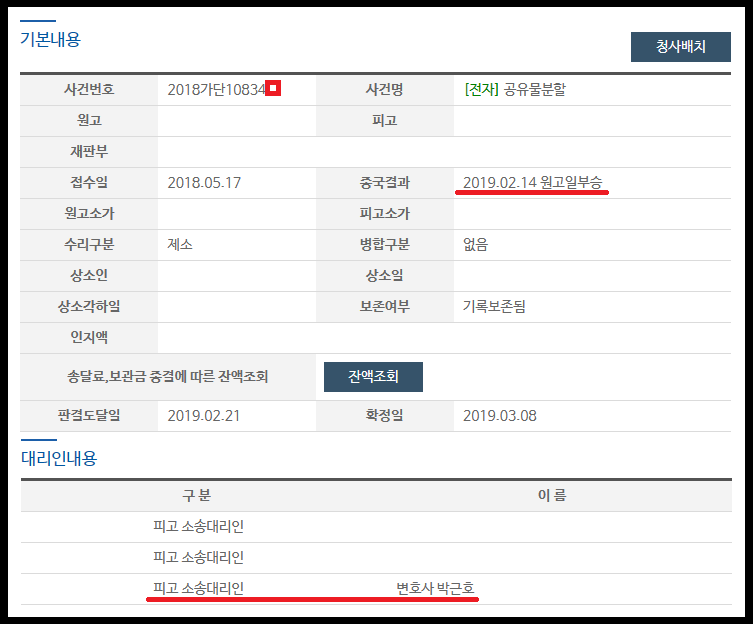Image resolution: width=753 pixels, height=624 pixels.
Task: Click the 제소 value in 수리구분
Action: [x=180, y=245]
